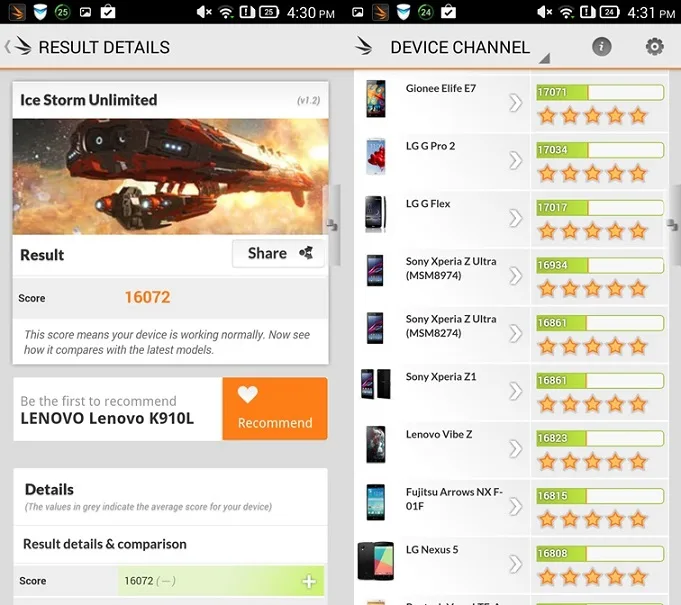The height and width of the screenshot is (605, 681).
Task: Select the Fujitsu Arrows NX phone thumbnail
Action: [x=376, y=502]
